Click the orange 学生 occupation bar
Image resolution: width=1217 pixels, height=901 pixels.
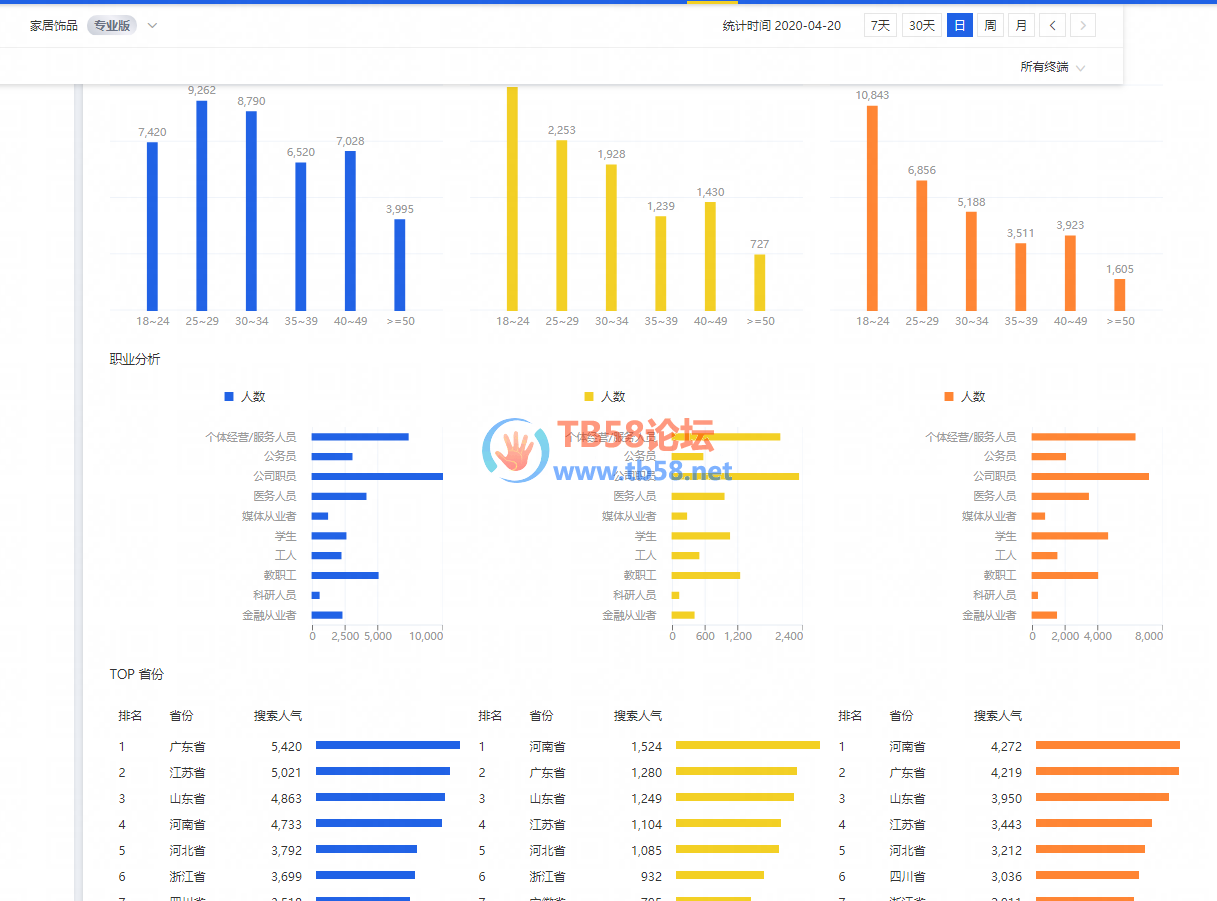tap(1069, 536)
